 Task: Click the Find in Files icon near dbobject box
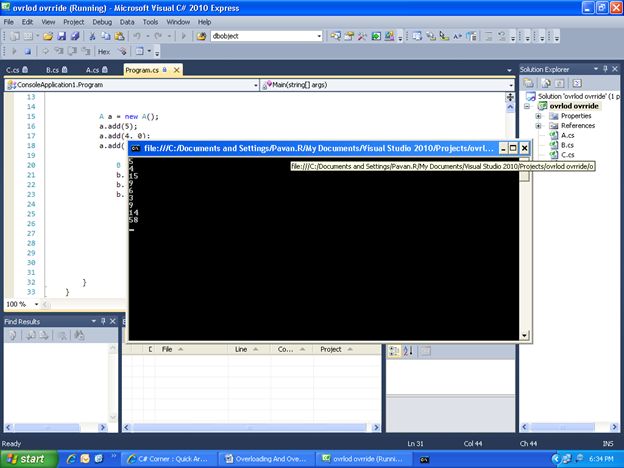tap(201, 36)
